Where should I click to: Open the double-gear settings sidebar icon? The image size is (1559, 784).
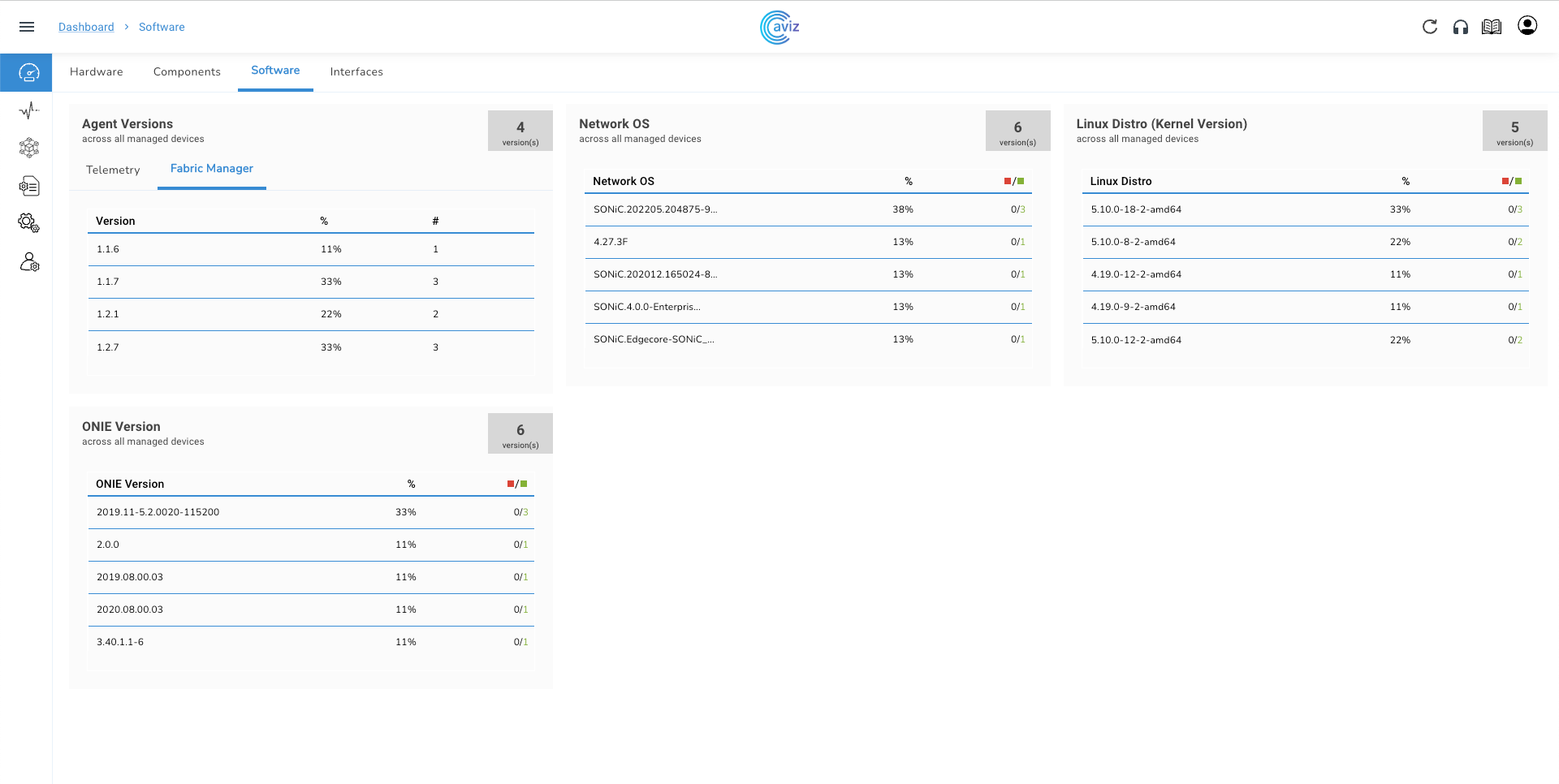click(28, 223)
